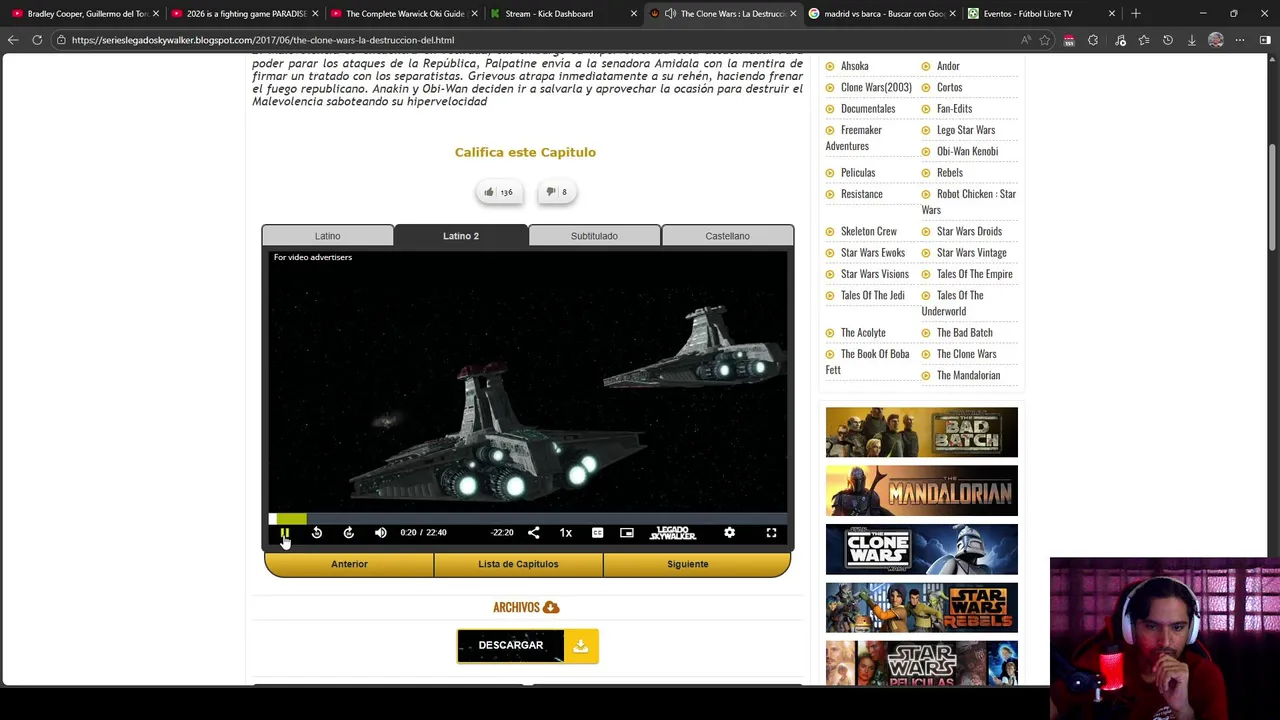Open the browser extensions puzzle icon
Image resolution: width=1280 pixels, height=720 pixels.
[x=1093, y=40]
